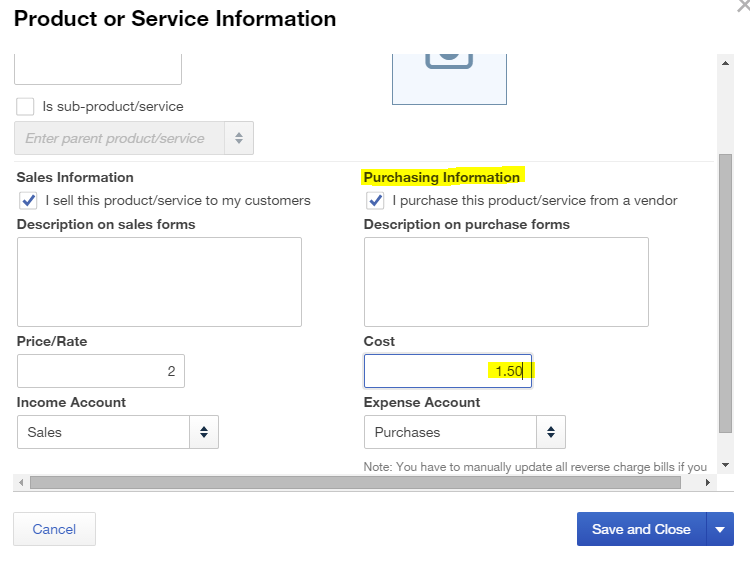The height and width of the screenshot is (562, 750).
Task: Click the Save and Close button
Action: [641, 529]
